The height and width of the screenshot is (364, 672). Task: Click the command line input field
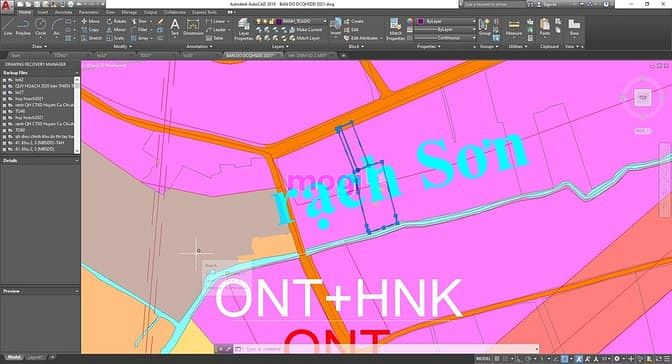coord(386,349)
